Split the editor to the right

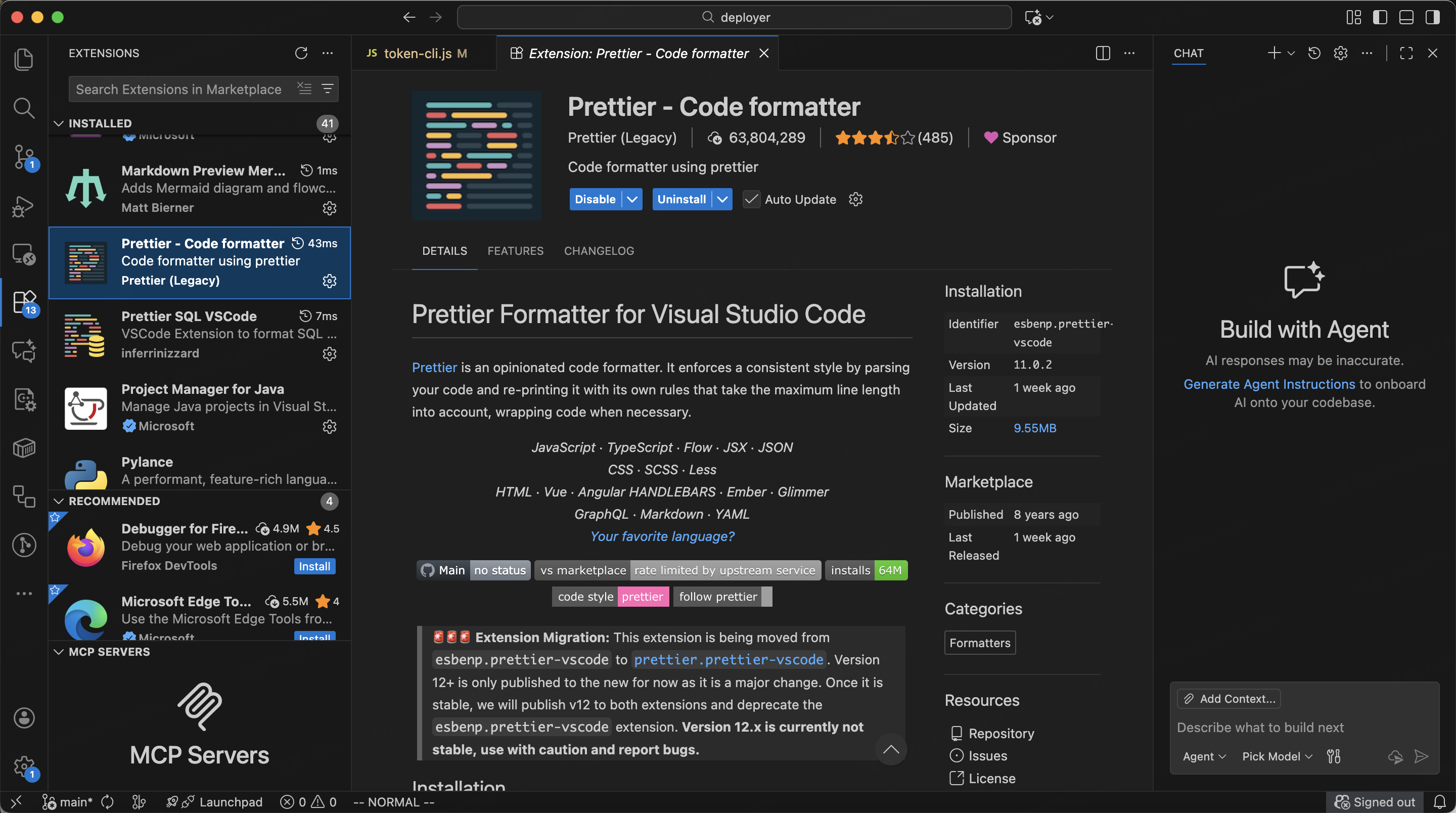(1103, 53)
